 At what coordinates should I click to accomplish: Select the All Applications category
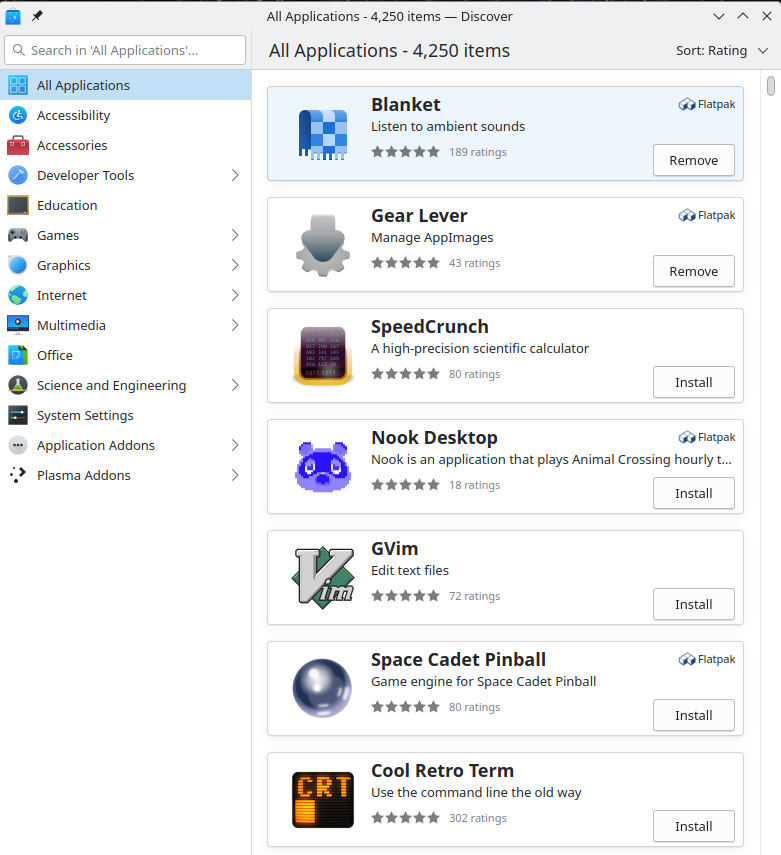pyautogui.click(x=125, y=85)
